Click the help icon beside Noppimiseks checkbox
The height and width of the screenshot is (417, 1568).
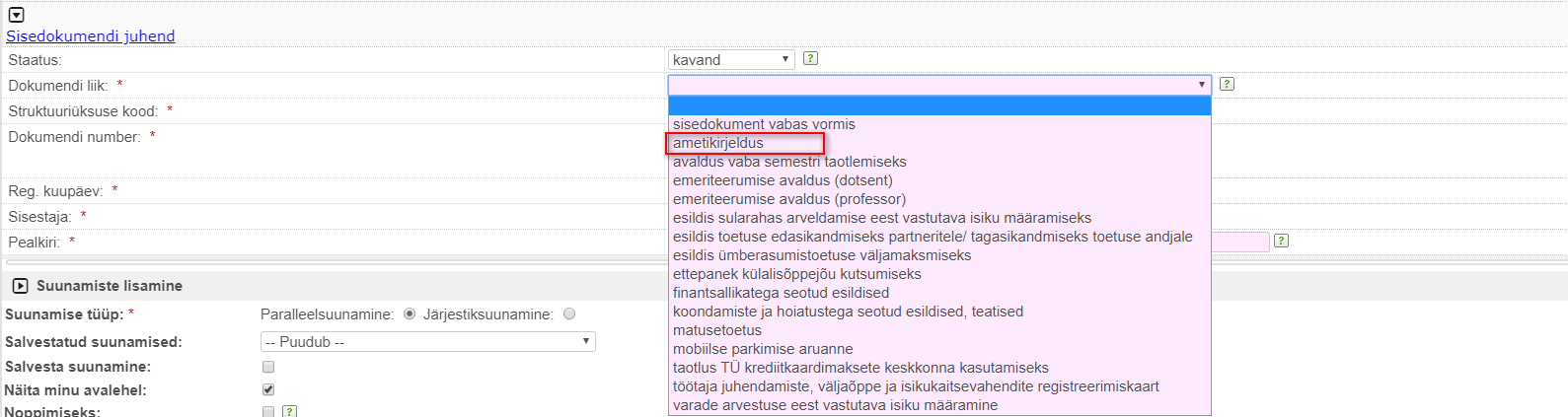(x=289, y=411)
